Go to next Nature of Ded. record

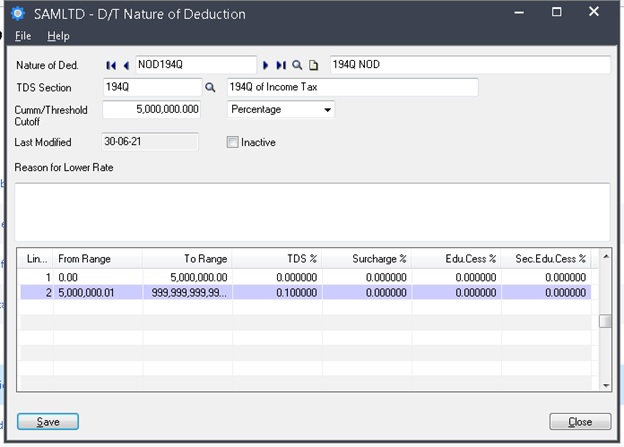click(x=265, y=65)
